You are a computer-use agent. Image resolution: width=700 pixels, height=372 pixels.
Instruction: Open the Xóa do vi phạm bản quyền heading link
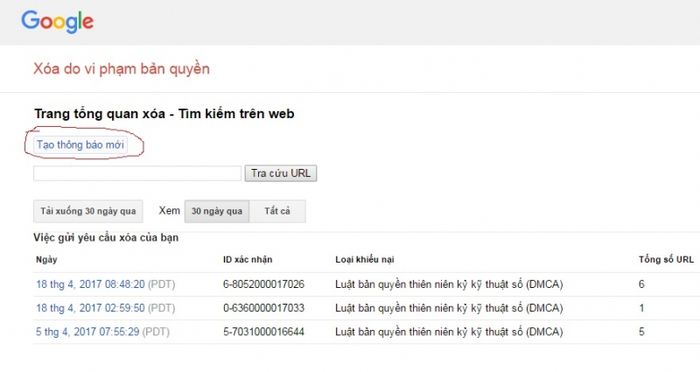(121, 69)
